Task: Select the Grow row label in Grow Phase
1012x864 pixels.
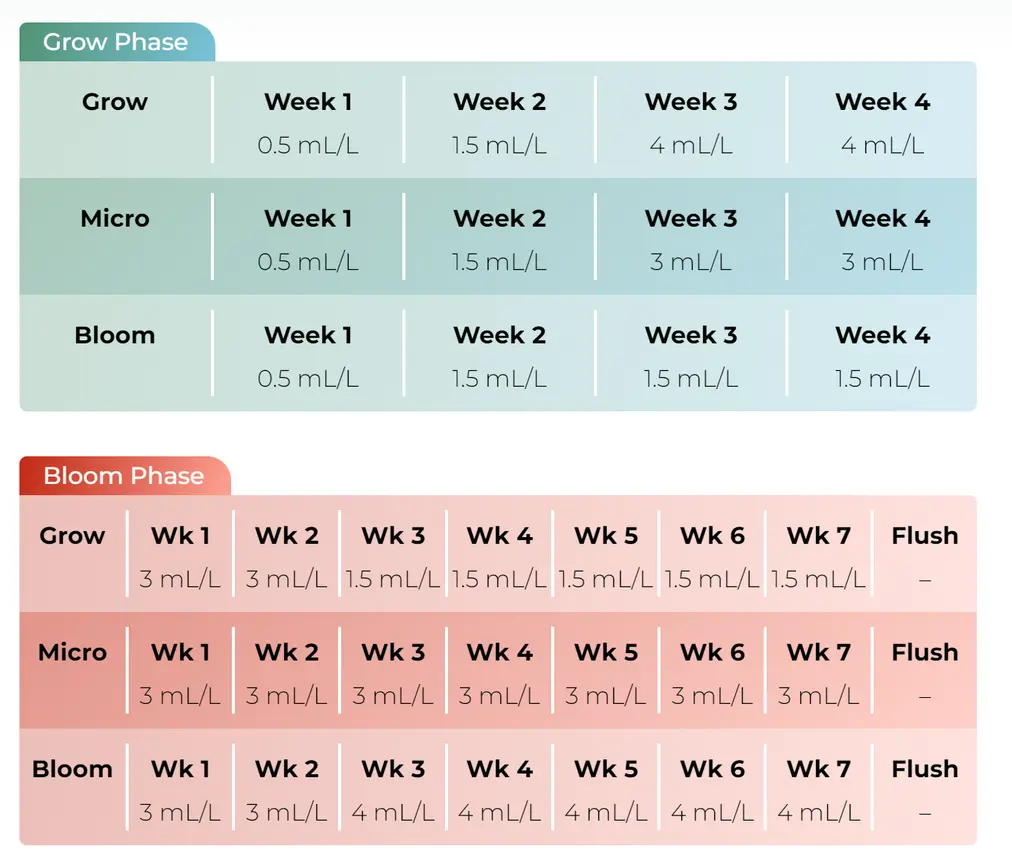Action: [115, 102]
